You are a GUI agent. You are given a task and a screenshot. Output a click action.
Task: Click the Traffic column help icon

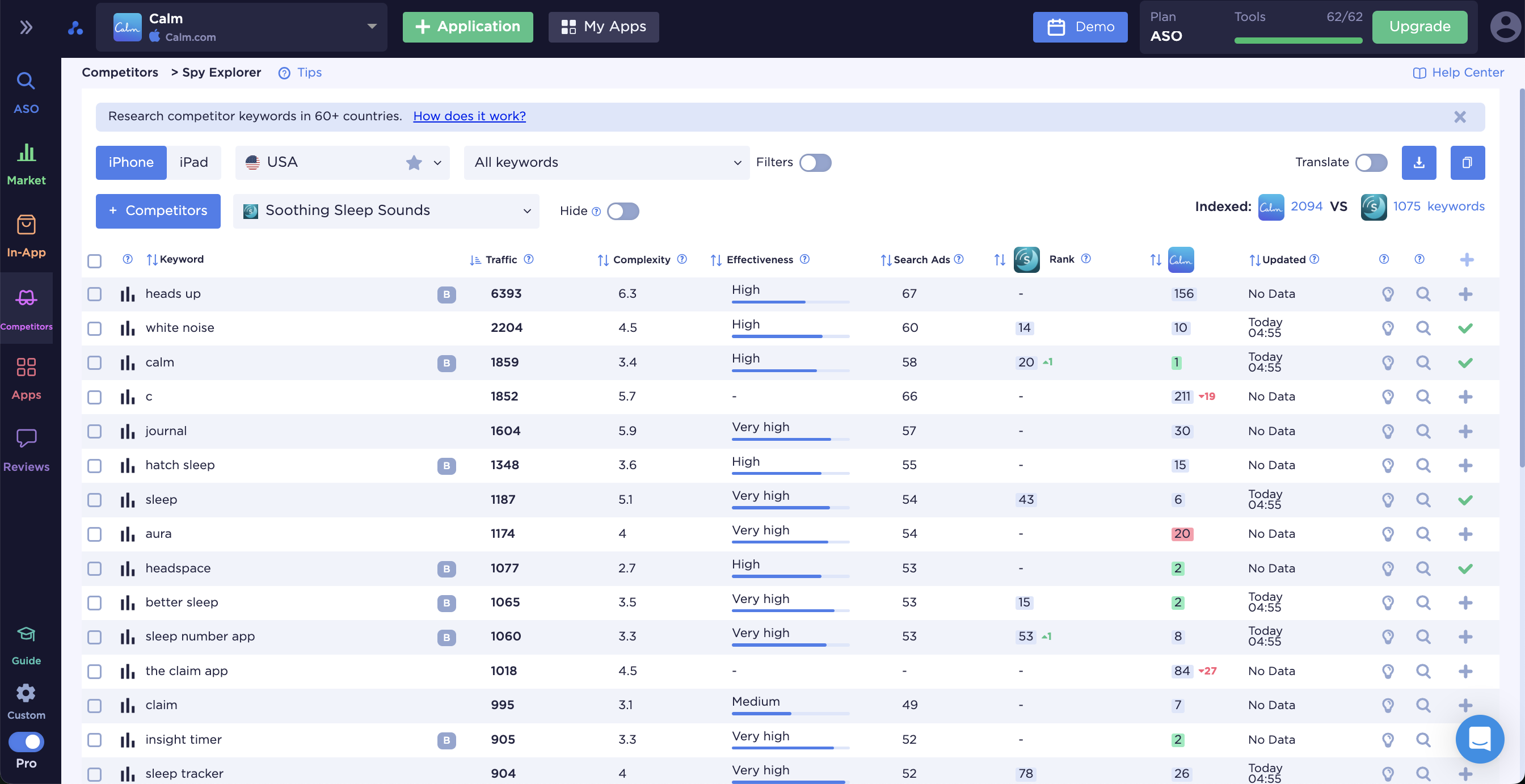(528, 259)
